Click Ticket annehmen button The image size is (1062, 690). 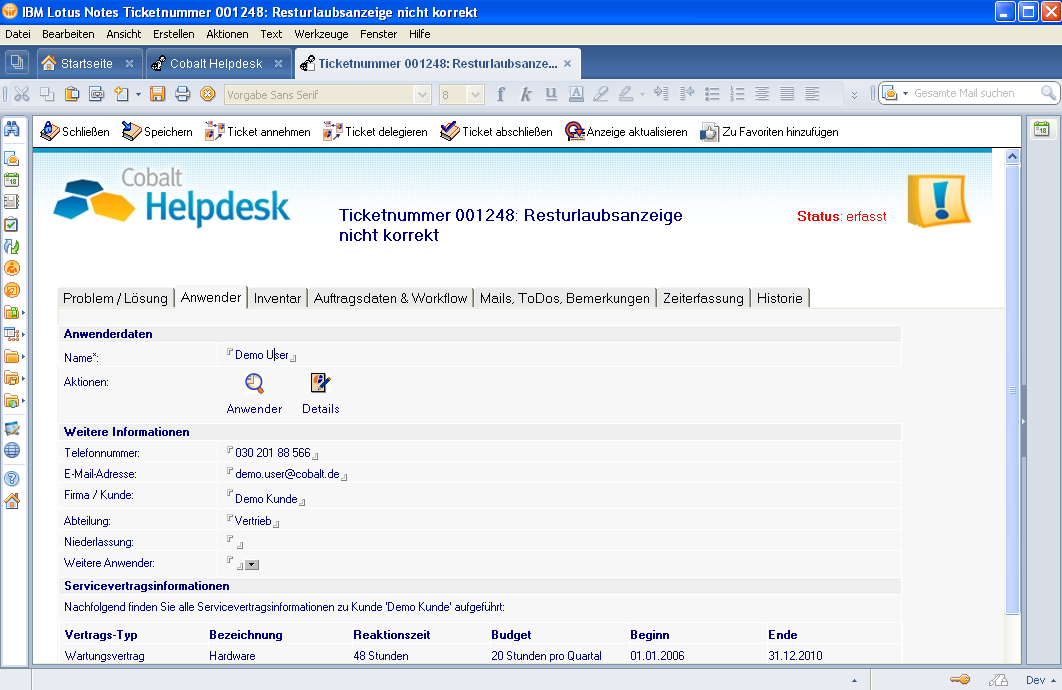click(x=257, y=131)
